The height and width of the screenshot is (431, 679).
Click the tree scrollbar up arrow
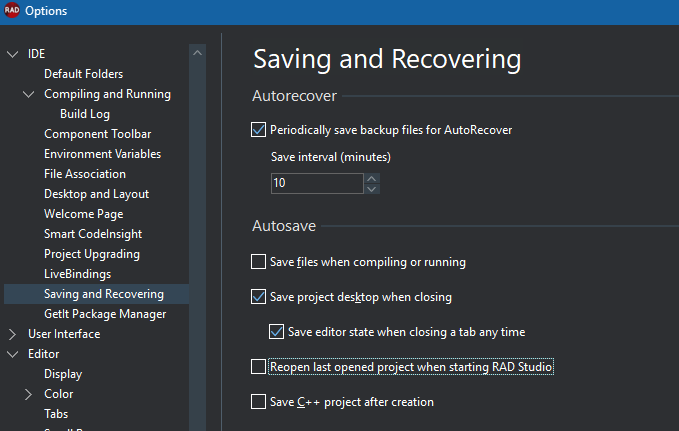[x=197, y=53]
